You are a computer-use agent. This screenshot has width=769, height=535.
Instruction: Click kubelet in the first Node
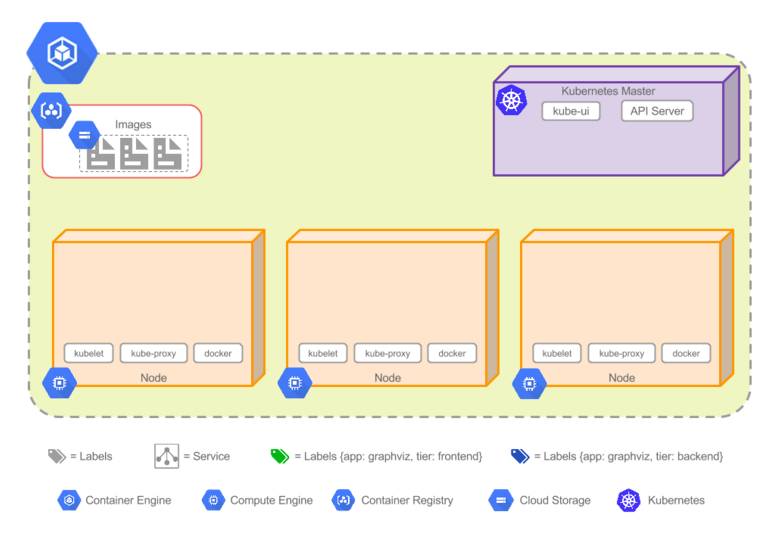[x=89, y=353]
